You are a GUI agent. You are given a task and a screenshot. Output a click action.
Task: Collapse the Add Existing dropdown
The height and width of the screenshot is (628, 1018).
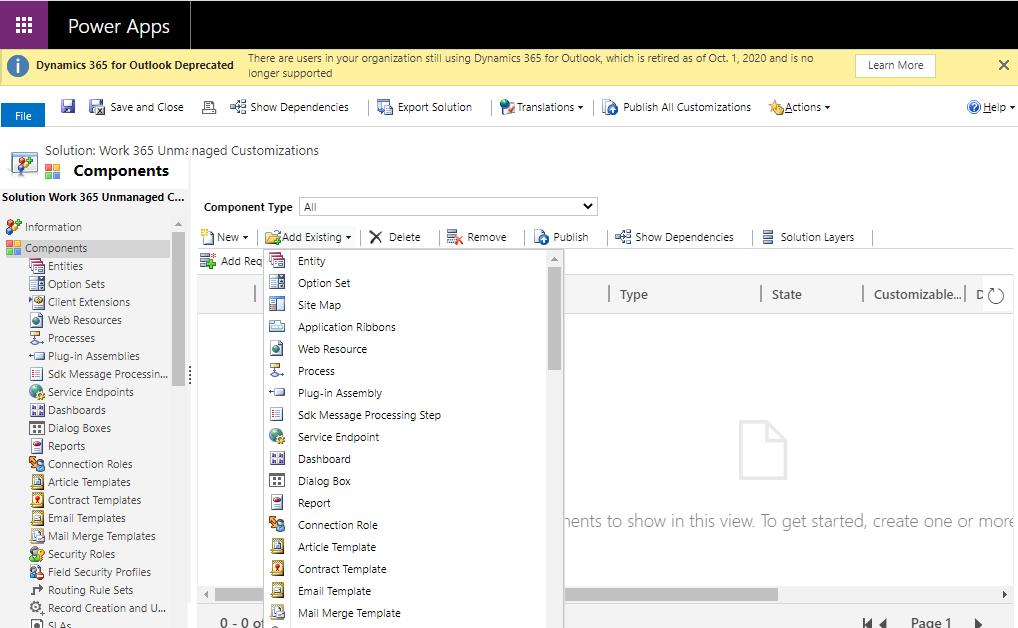tap(308, 237)
